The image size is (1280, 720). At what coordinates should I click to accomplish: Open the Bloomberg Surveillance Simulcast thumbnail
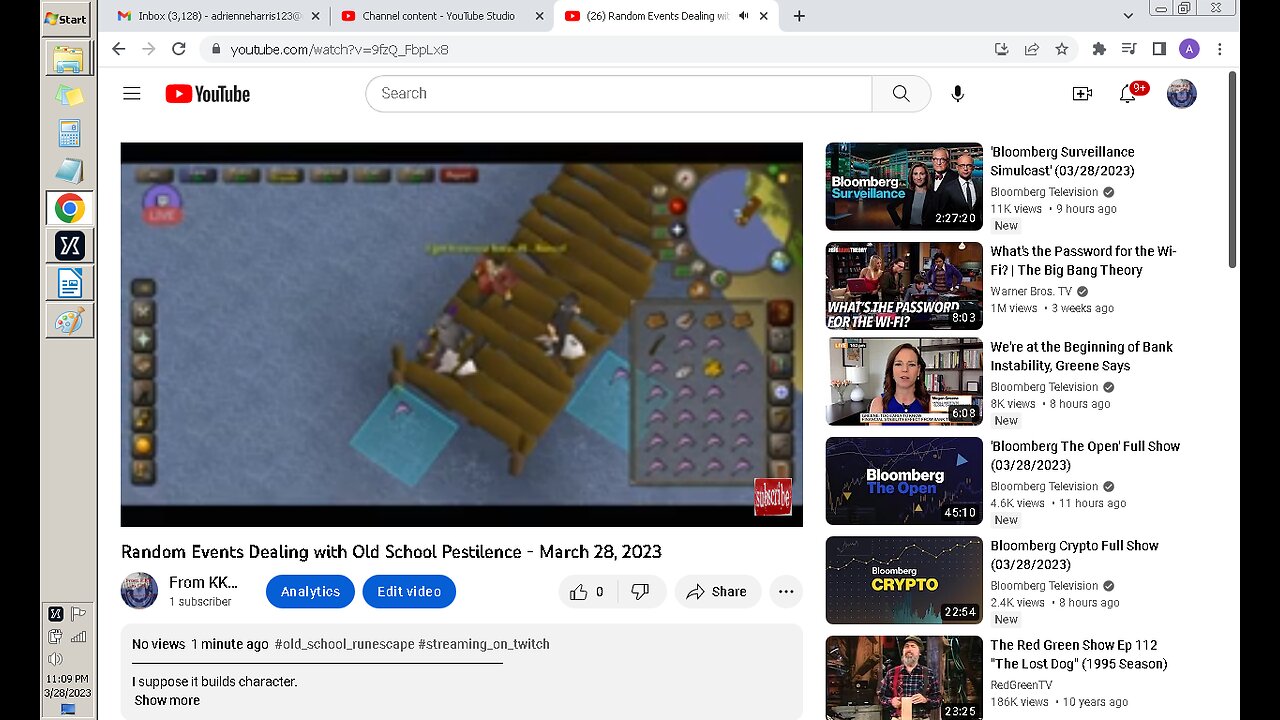click(x=904, y=186)
